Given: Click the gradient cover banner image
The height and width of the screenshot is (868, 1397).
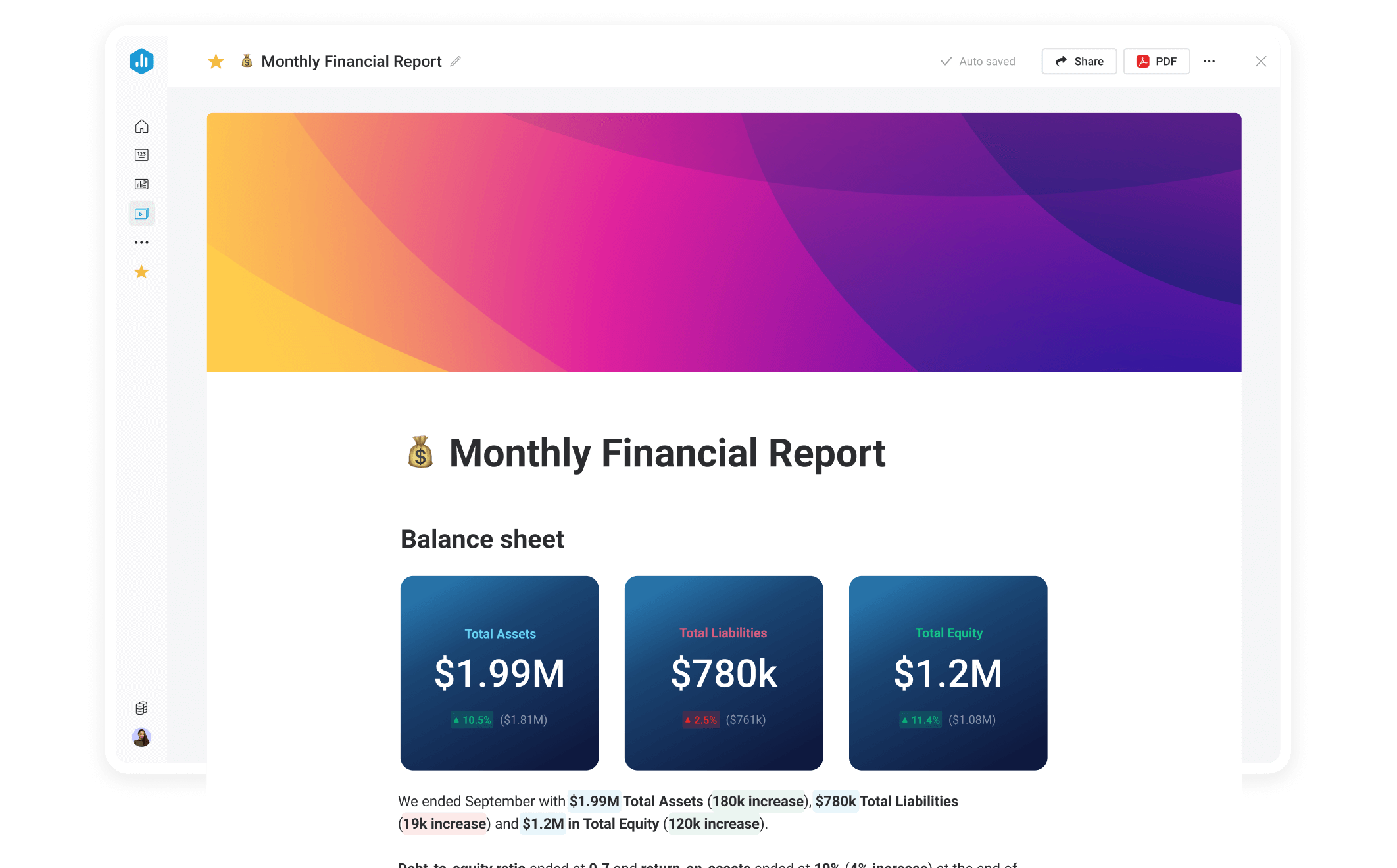Looking at the screenshot, I should tap(723, 242).
